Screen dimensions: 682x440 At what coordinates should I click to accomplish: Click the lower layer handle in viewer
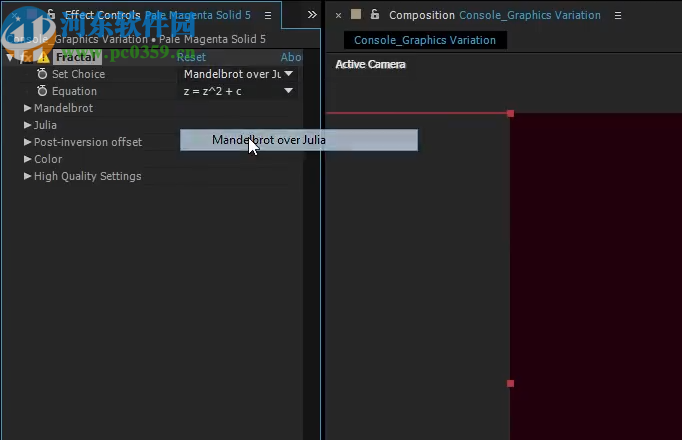click(510, 383)
